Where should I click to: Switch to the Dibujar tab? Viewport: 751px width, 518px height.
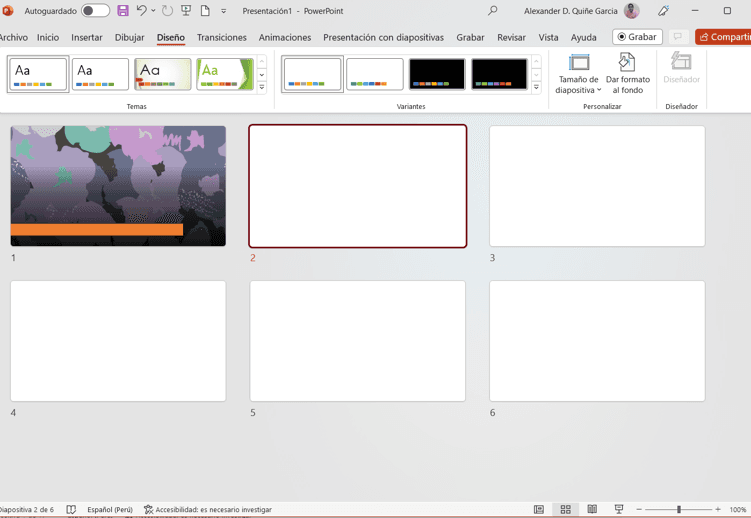[129, 37]
